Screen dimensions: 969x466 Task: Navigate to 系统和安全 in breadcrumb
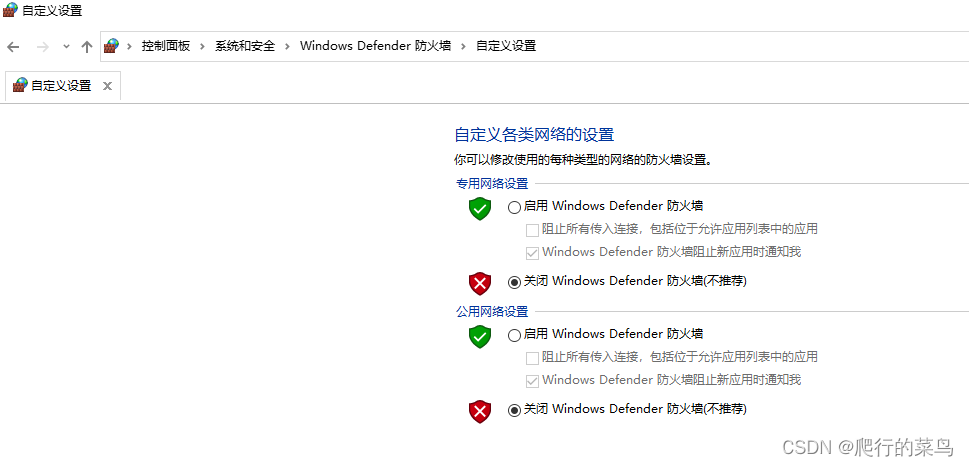245,46
